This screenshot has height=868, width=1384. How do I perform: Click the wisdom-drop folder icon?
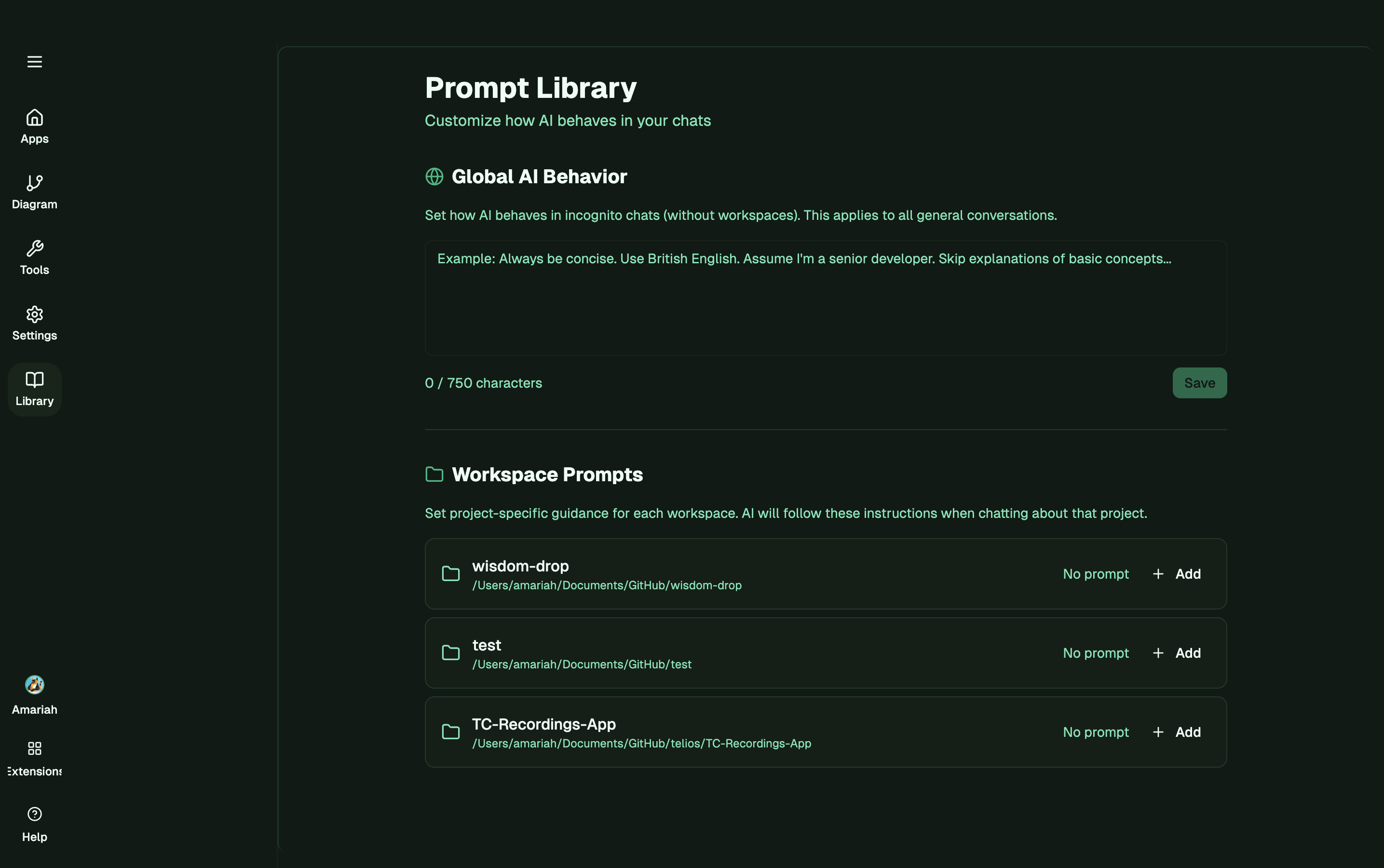pos(451,573)
